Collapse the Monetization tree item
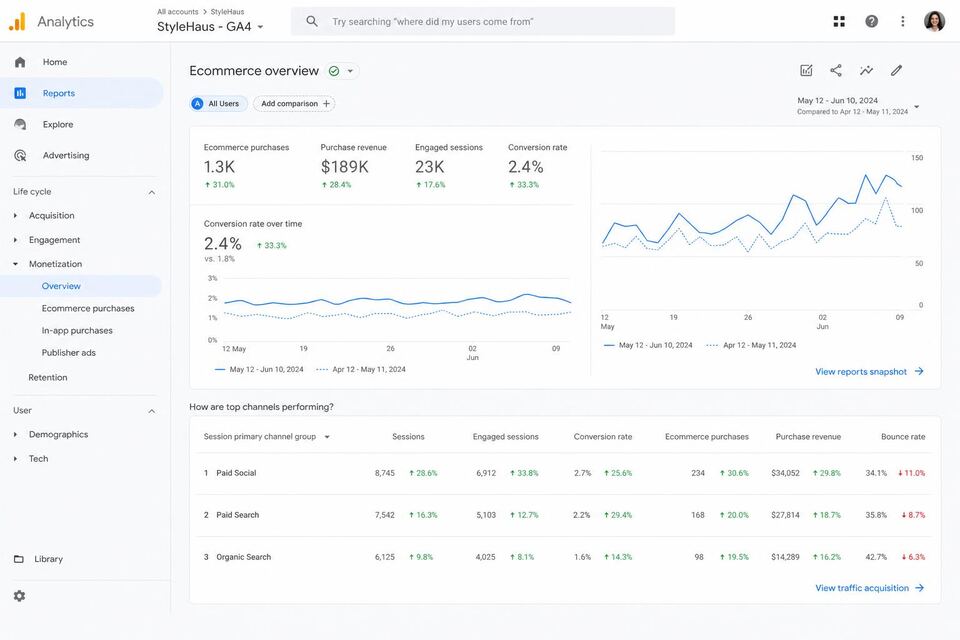The image size is (960, 640). pos(15,264)
